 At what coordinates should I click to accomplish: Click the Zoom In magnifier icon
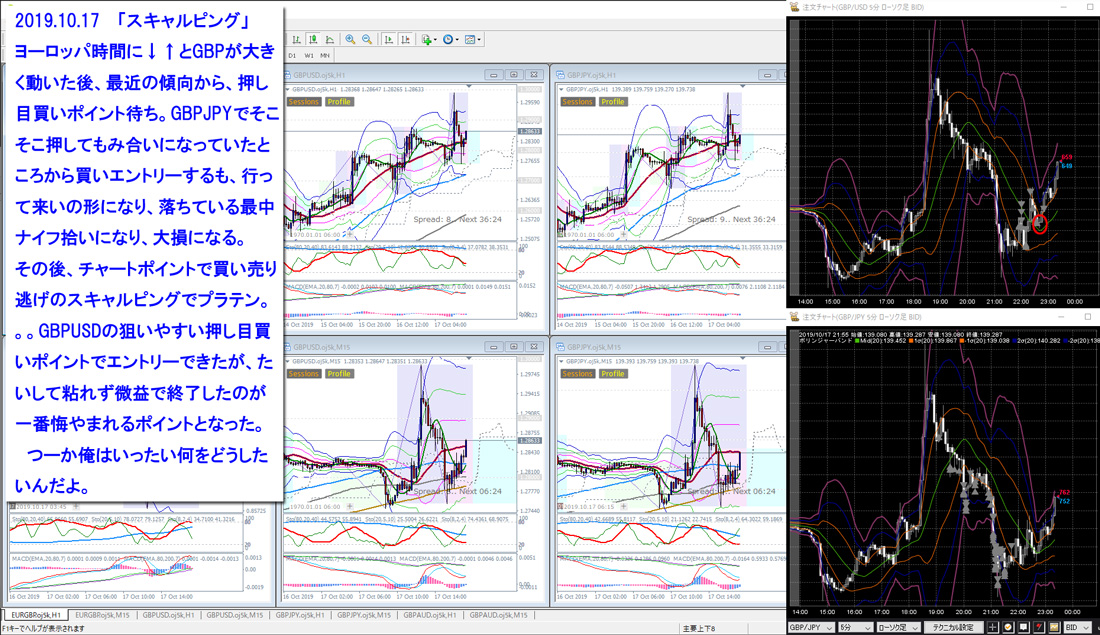click(x=350, y=40)
